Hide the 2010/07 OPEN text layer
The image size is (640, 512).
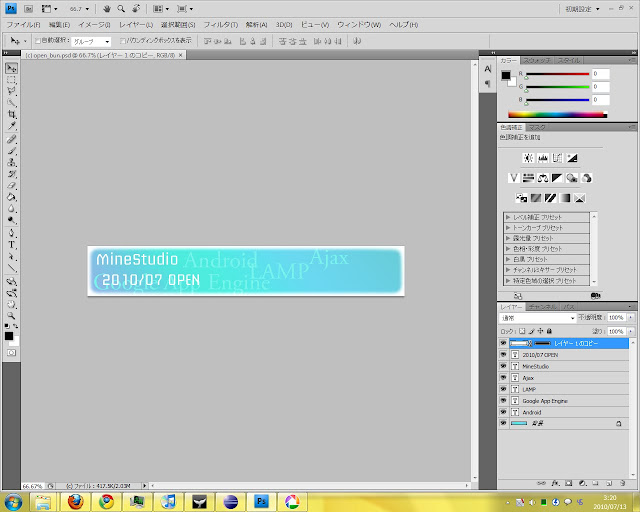click(x=503, y=355)
